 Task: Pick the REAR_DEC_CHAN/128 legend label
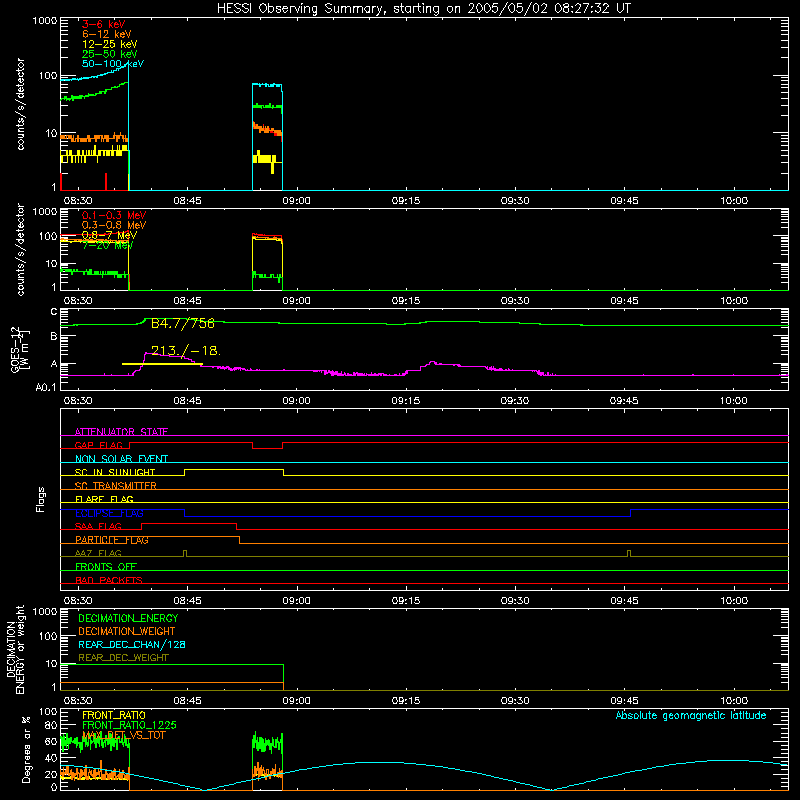(x=132, y=645)
